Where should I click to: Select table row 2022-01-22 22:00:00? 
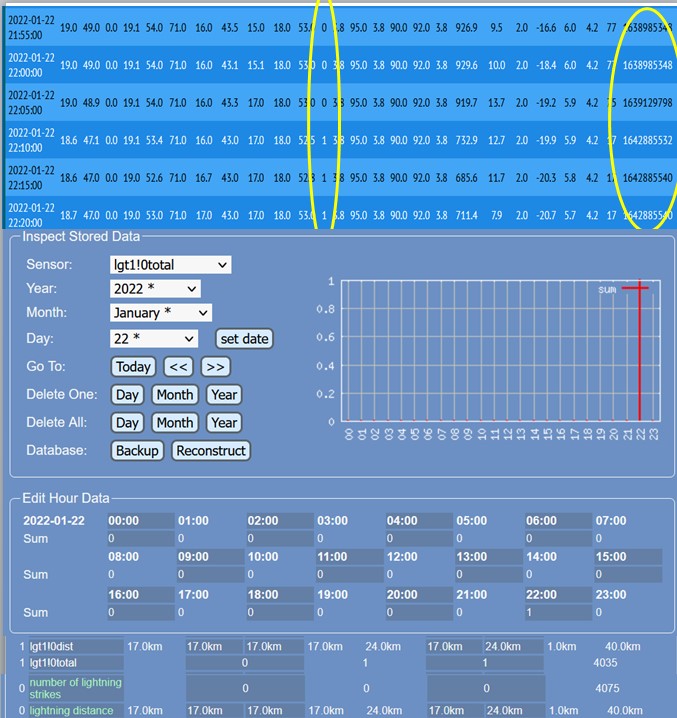[339, 65]
